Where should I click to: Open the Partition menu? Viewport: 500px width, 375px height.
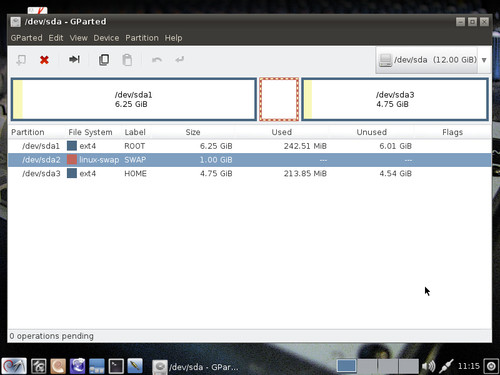[142, 38]
